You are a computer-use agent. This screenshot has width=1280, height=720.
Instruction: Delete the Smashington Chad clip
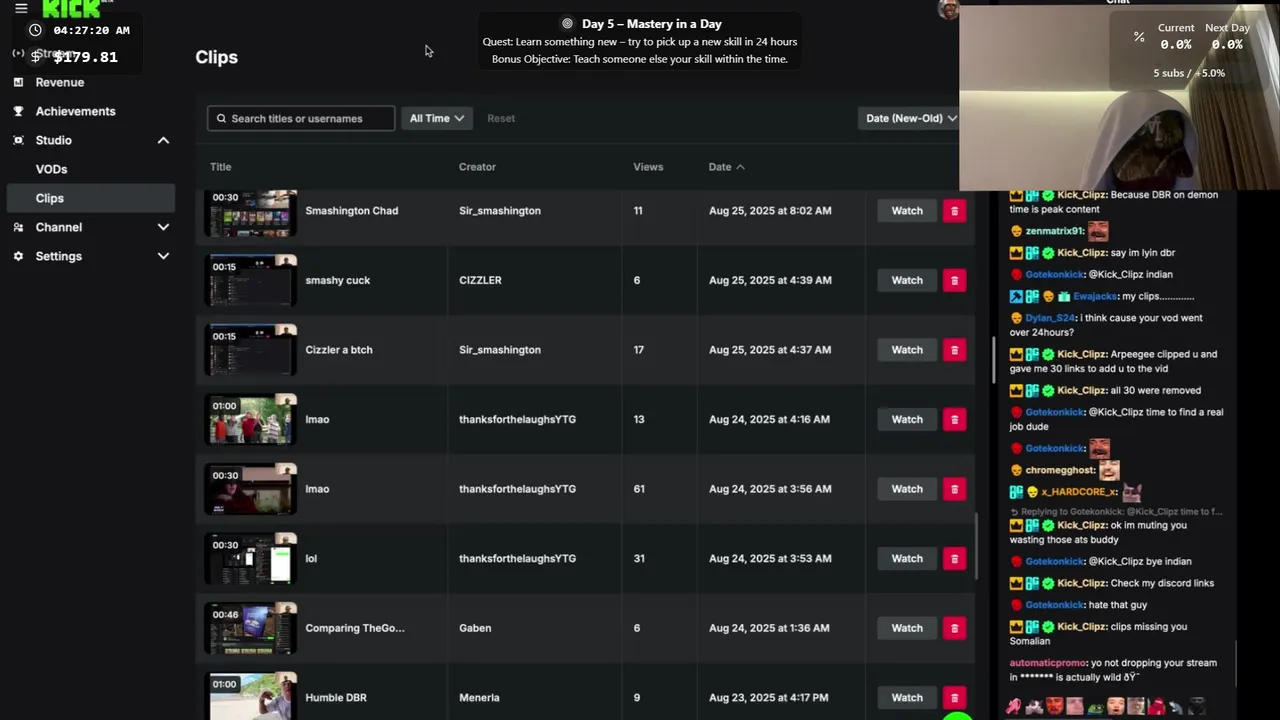[954, 211]
